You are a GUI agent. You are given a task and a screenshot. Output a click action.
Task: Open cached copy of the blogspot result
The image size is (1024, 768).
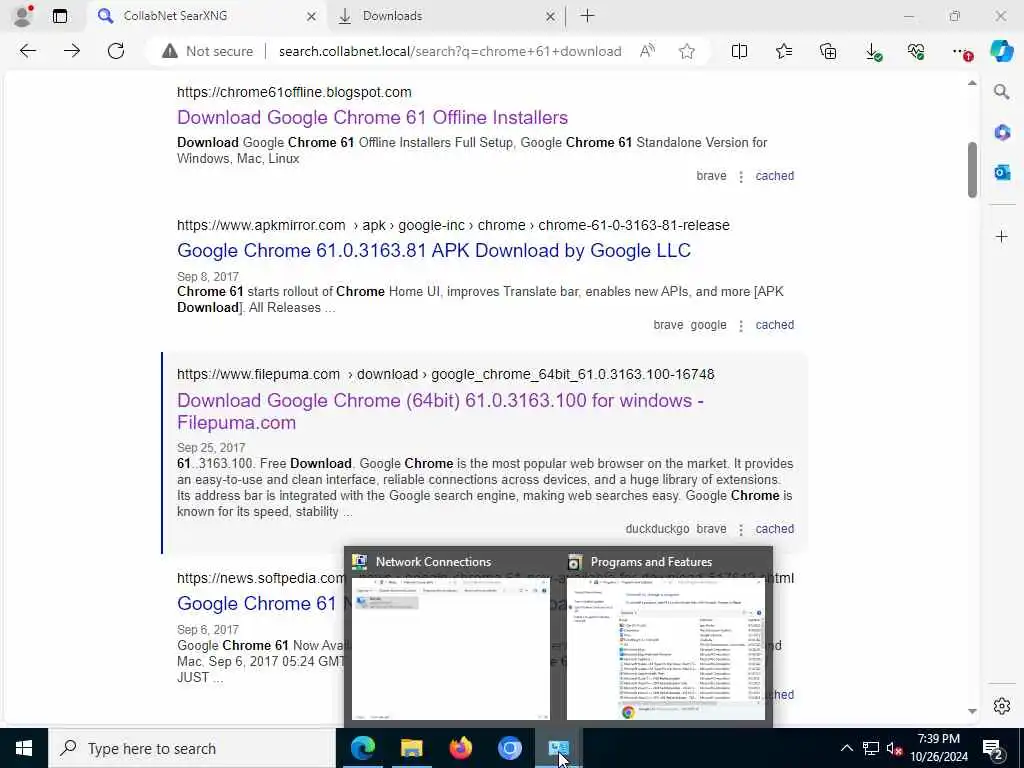point(775,176)
